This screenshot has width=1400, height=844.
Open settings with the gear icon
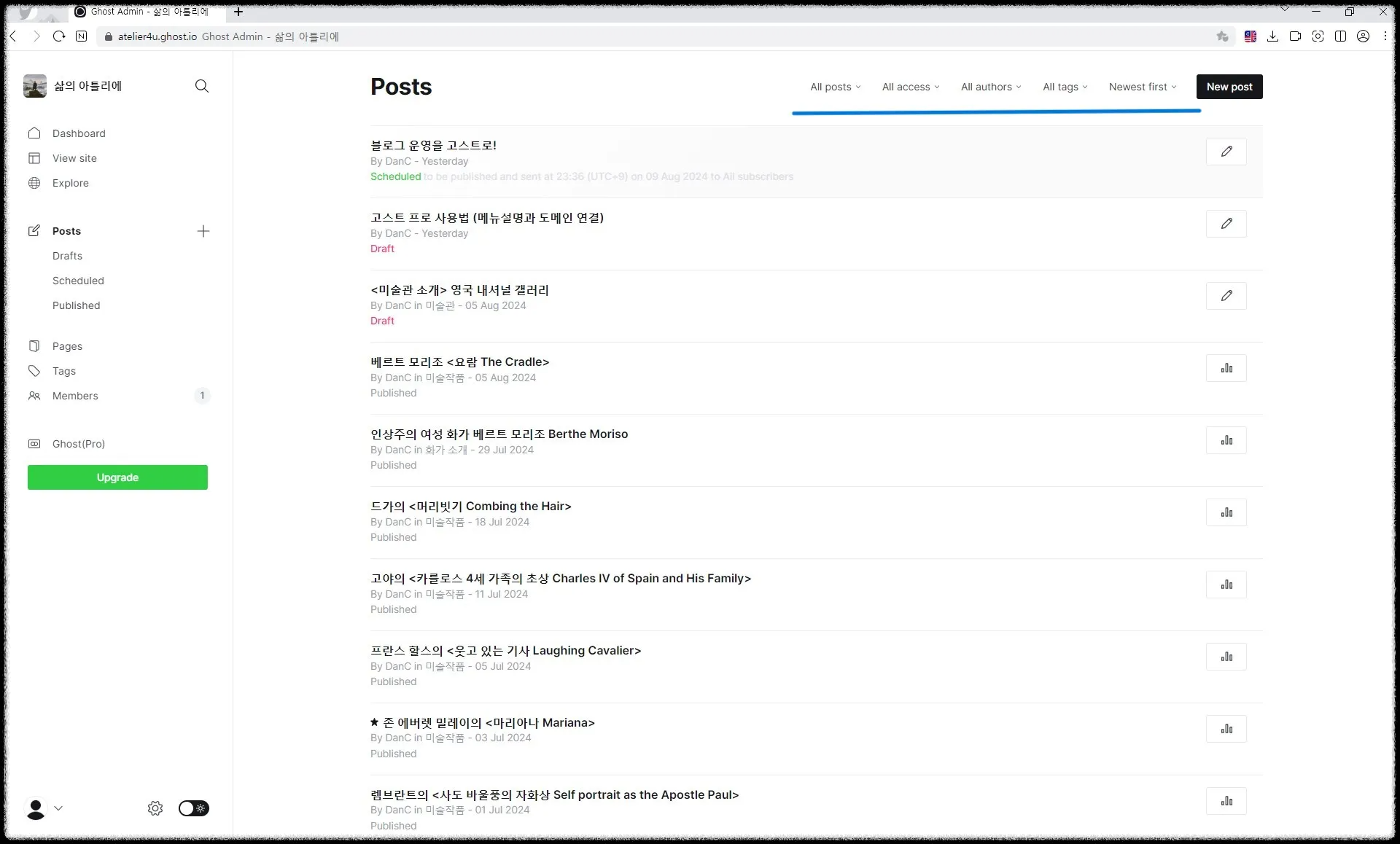coord(155,808)
